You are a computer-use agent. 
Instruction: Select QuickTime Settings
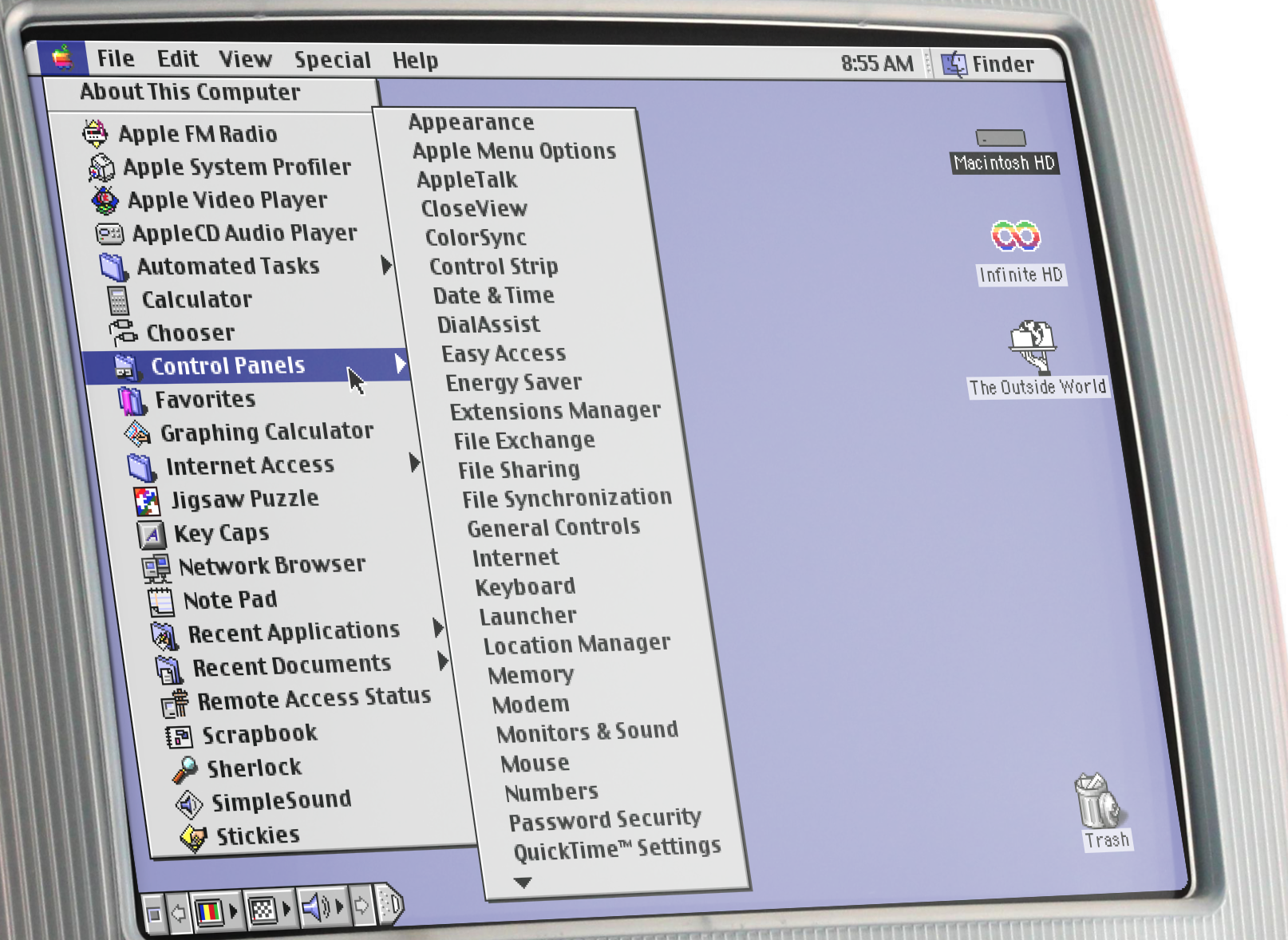point(618,848)
